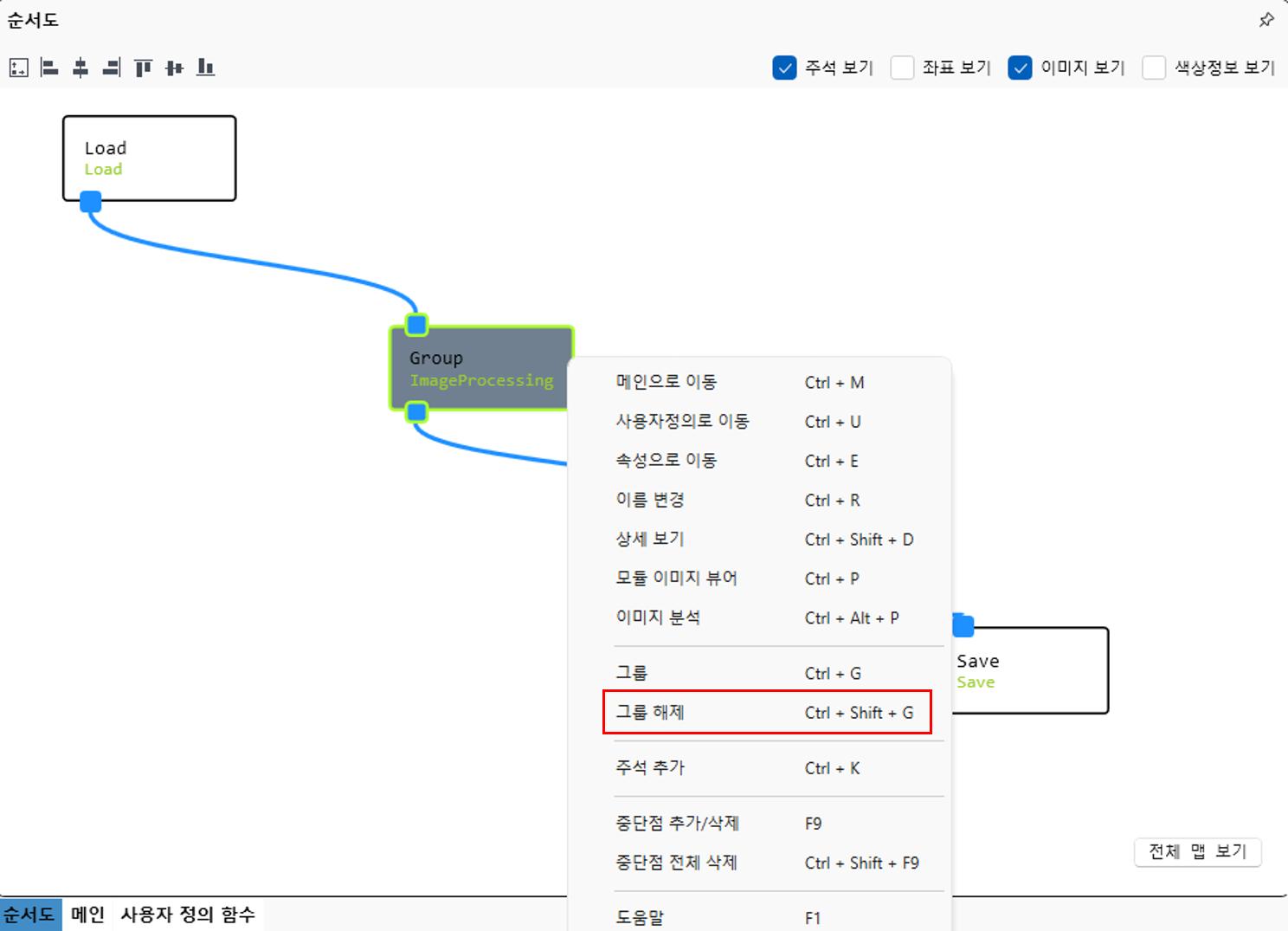Viewport: 1288px width, 931px height.
Task: Switch to the 메인 tab
Action: point(87,915)
